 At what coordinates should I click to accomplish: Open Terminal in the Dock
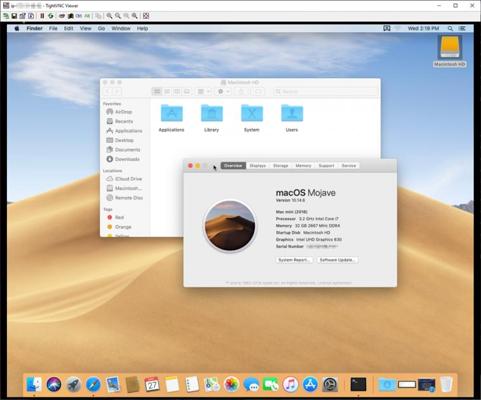(x=358, y=384)
